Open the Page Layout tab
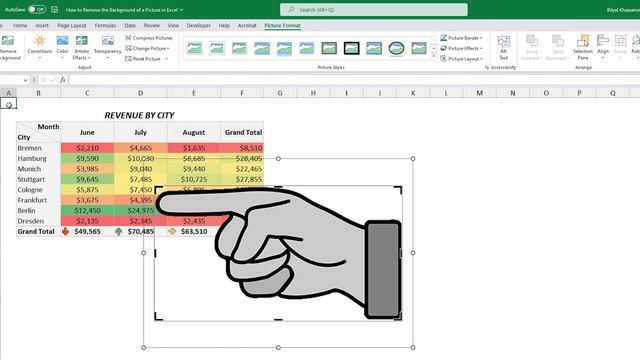Screen dimensions: 640x360 pyautogui.click(x=72, y=25)
